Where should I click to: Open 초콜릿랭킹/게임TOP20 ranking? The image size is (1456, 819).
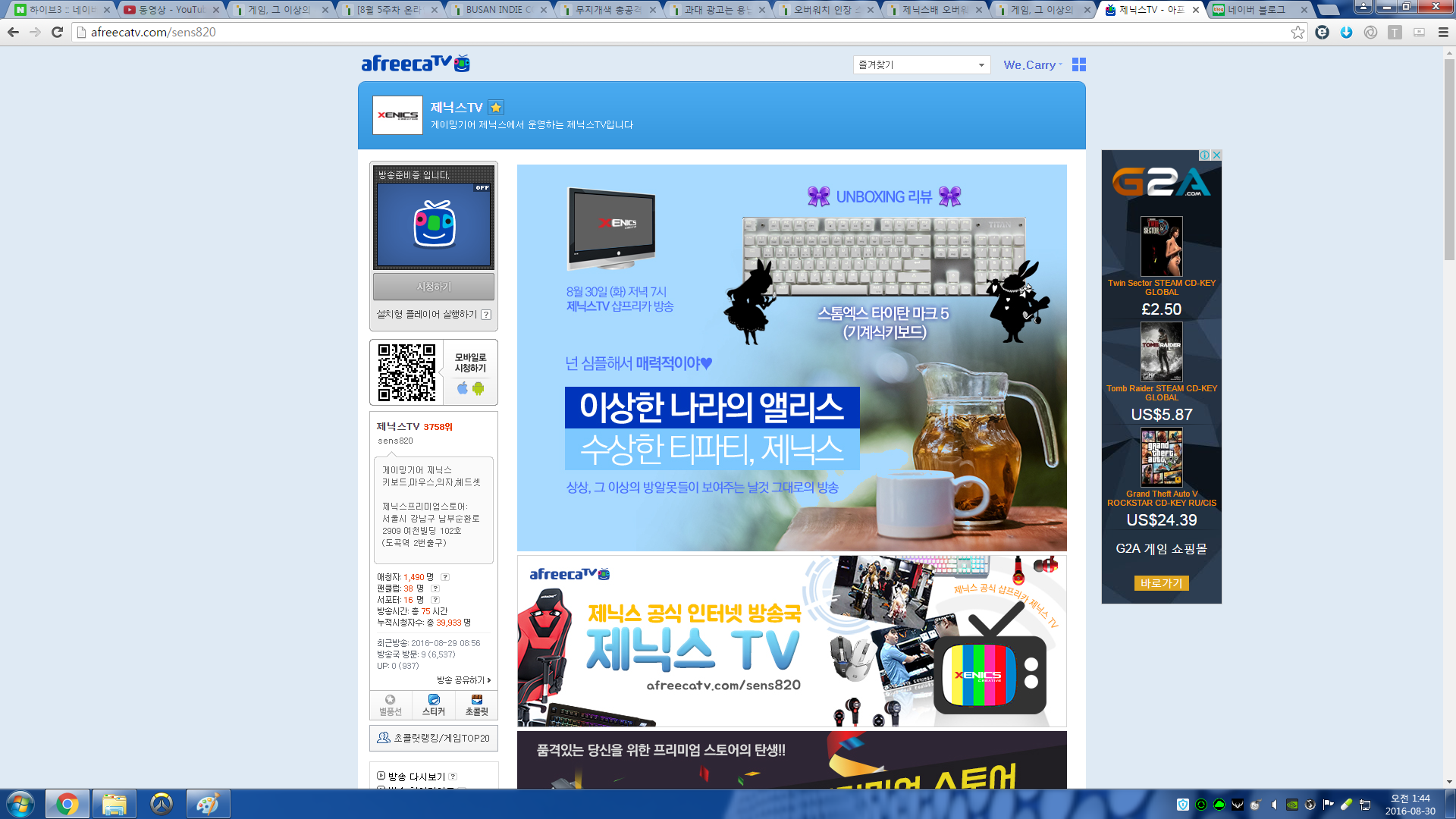tap(434, 738)
